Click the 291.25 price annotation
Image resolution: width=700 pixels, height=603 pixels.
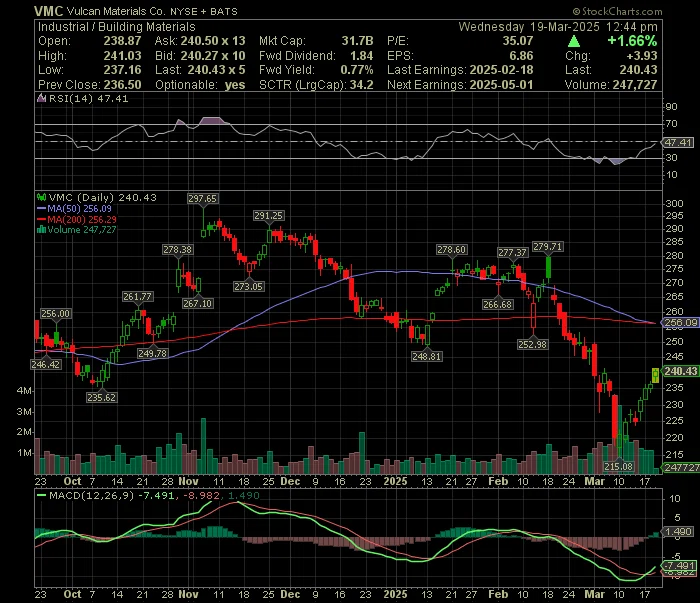click(268, 216)
